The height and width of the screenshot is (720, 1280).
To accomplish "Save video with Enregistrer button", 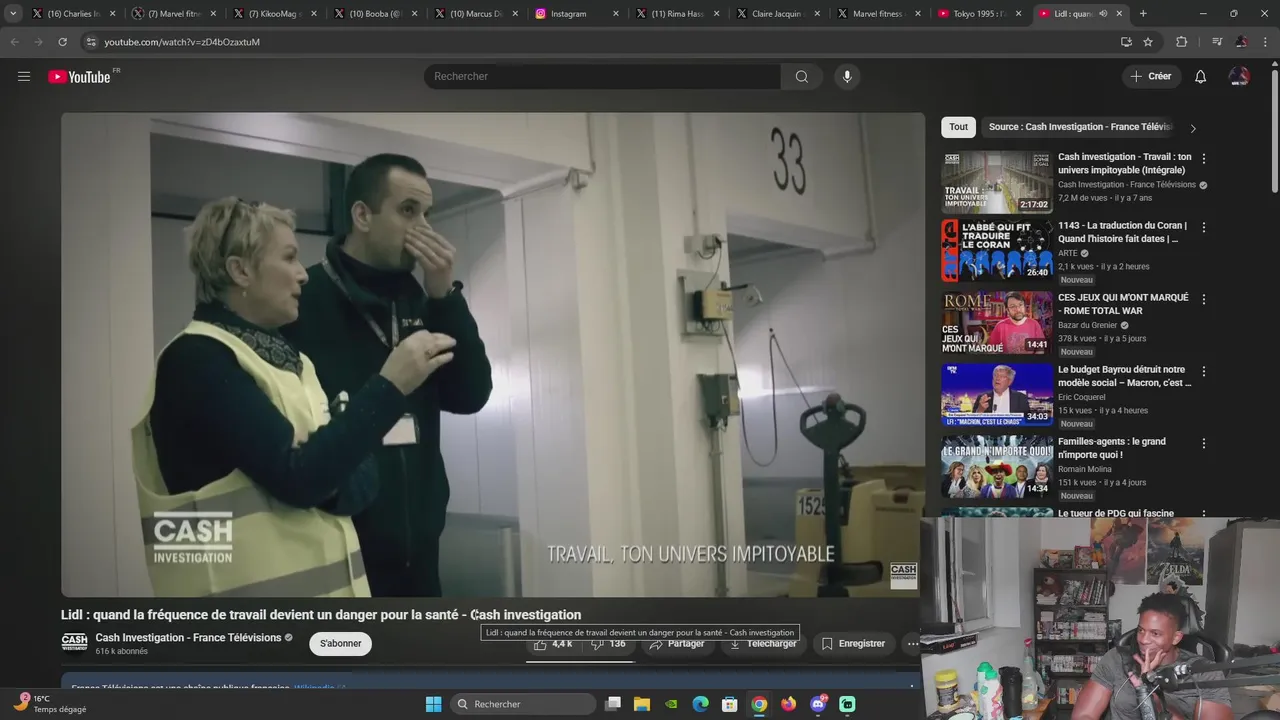I will pos(853,644).
